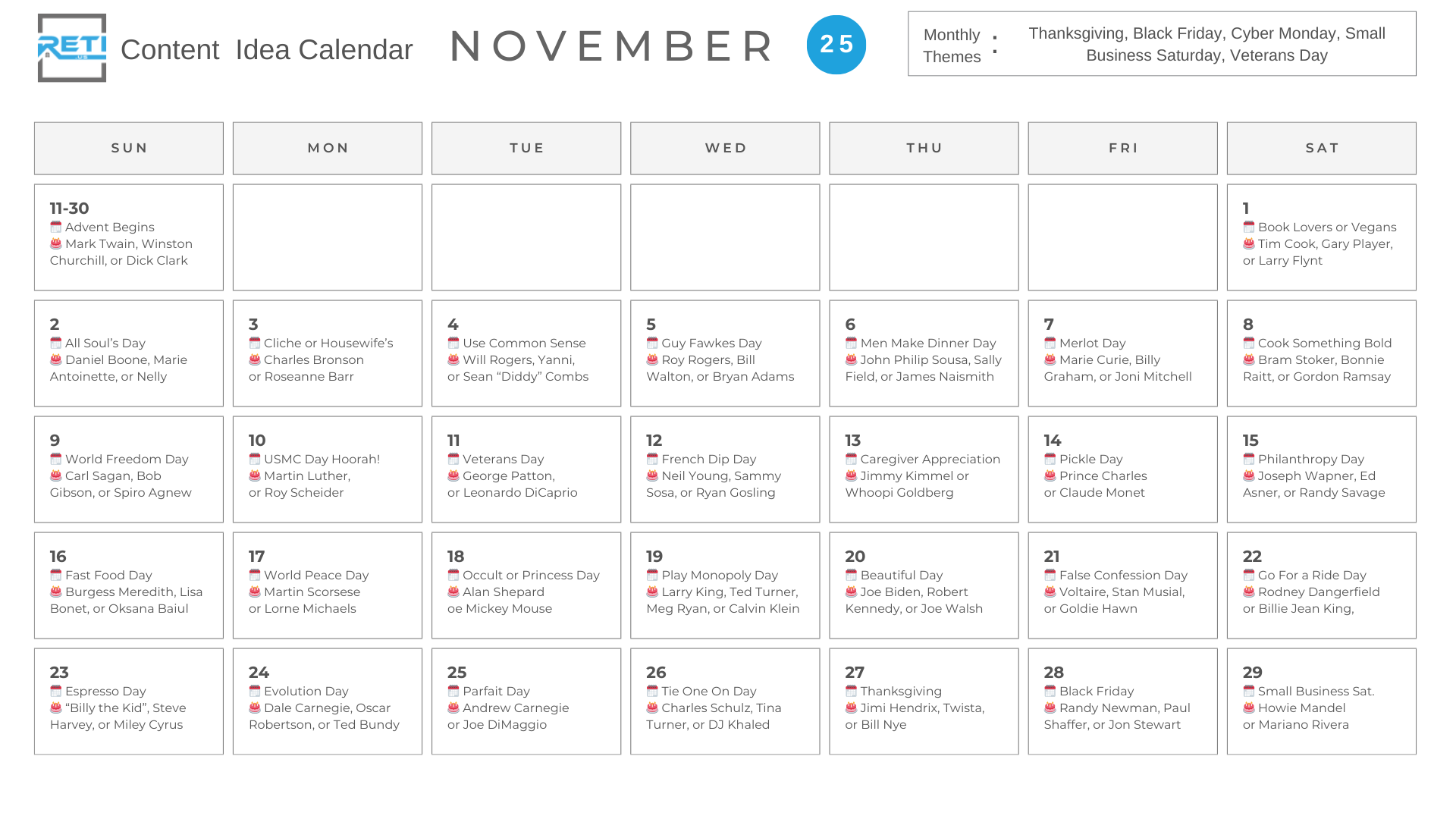The width and height of the screenshot is (1456, 819).
Task: Click the calendar icon beside Pickle Day
Action: (1050, 459)
